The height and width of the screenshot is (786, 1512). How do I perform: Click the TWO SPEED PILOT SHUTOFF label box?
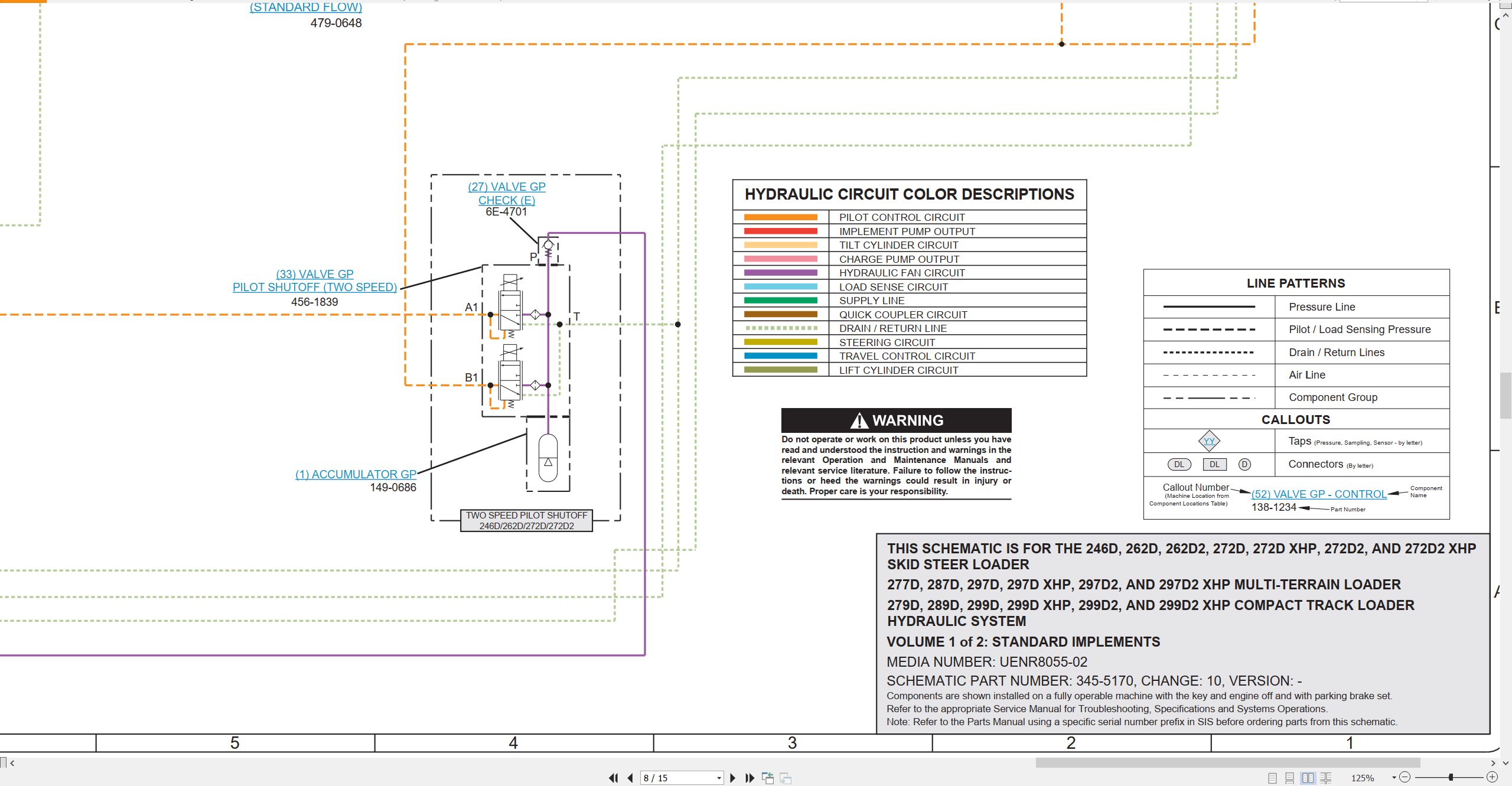coord(526,520)
